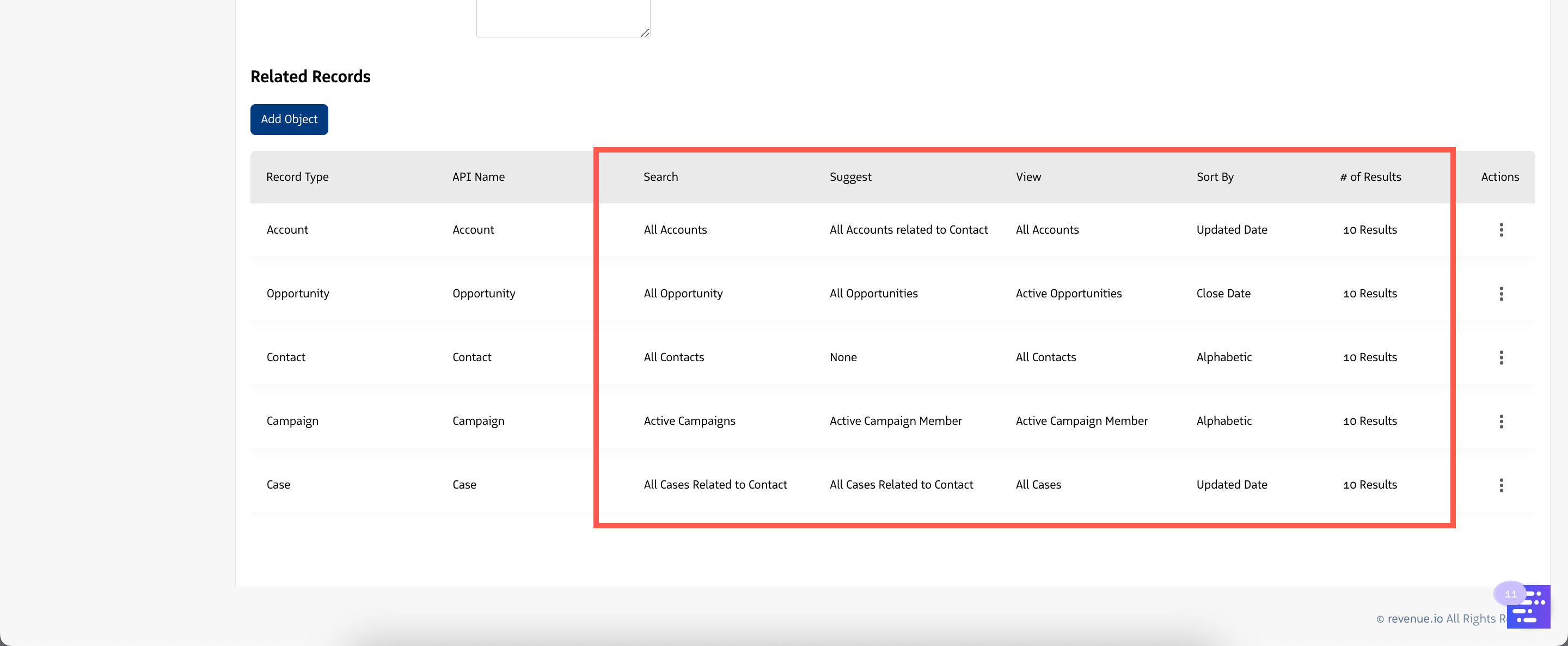Click the 11 notification badge on chat widget
This screenshot has width=1568, height=646.
tap(1510, 594)
